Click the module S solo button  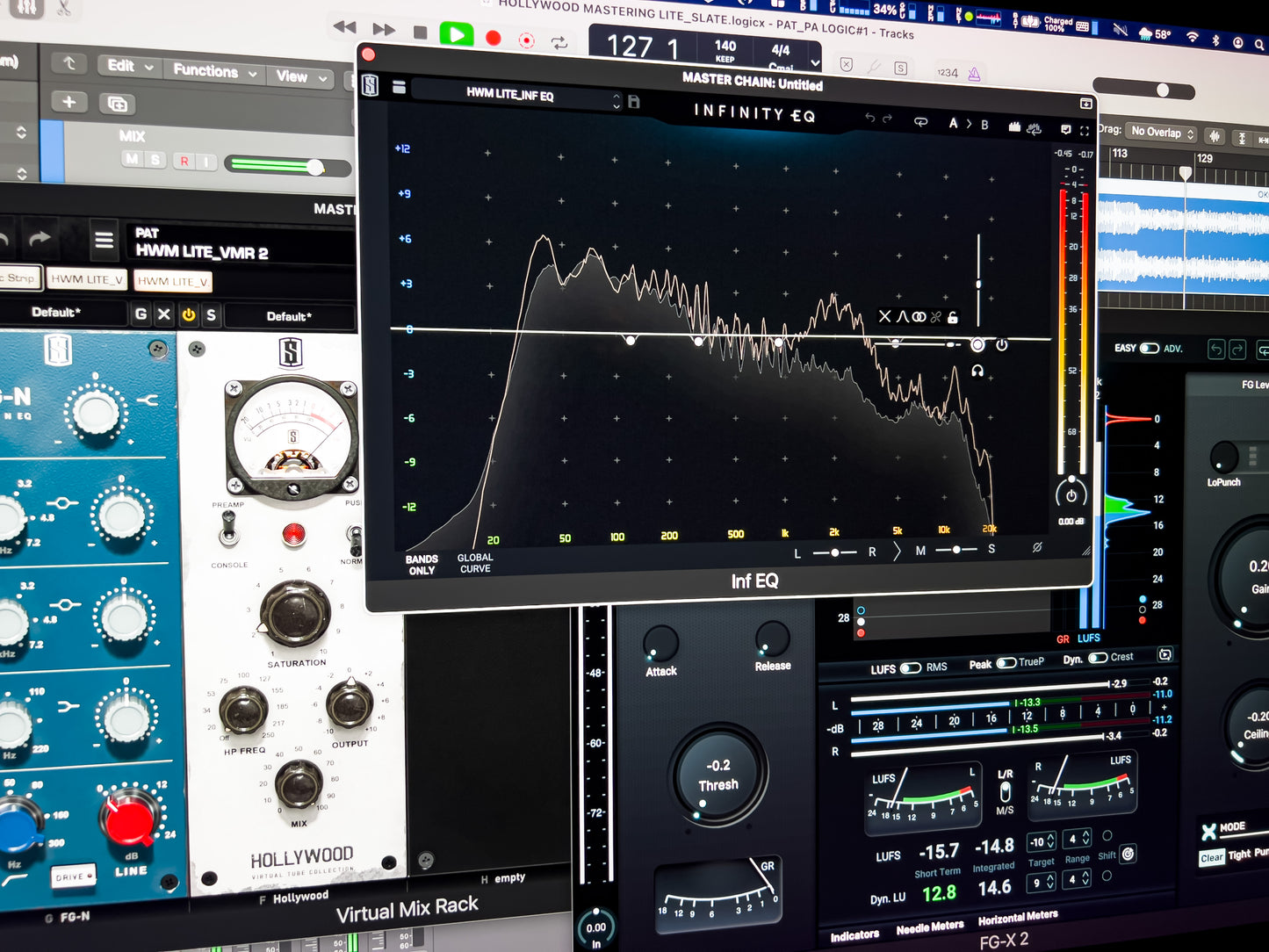[211, 314]
